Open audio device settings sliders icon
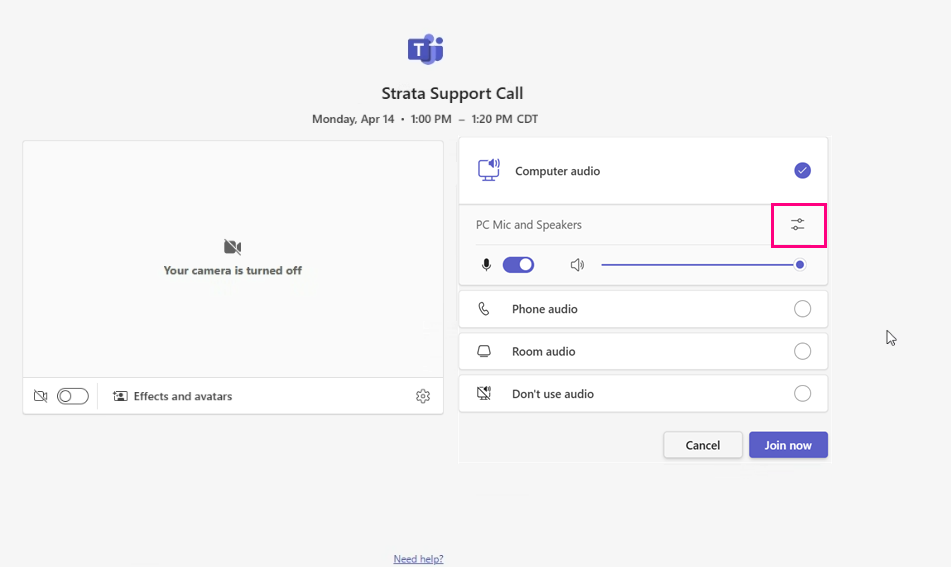Screen dimensions: 951x567 point(798,225)
